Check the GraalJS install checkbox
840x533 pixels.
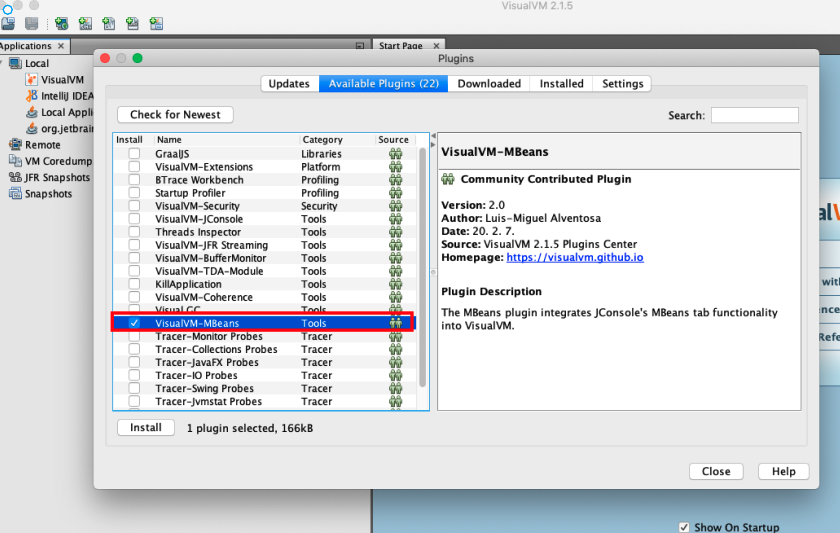(134, 154)
